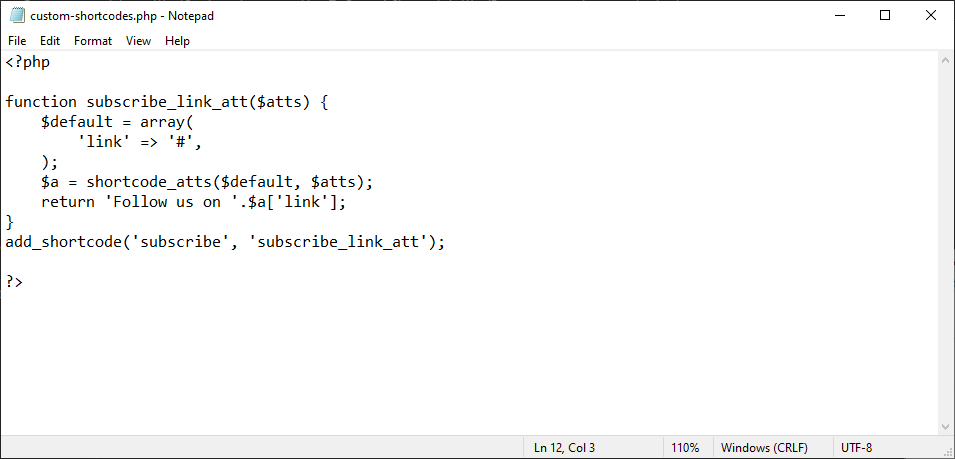Open the Help menu
955x459 pixels.
[x=177, y=41]
